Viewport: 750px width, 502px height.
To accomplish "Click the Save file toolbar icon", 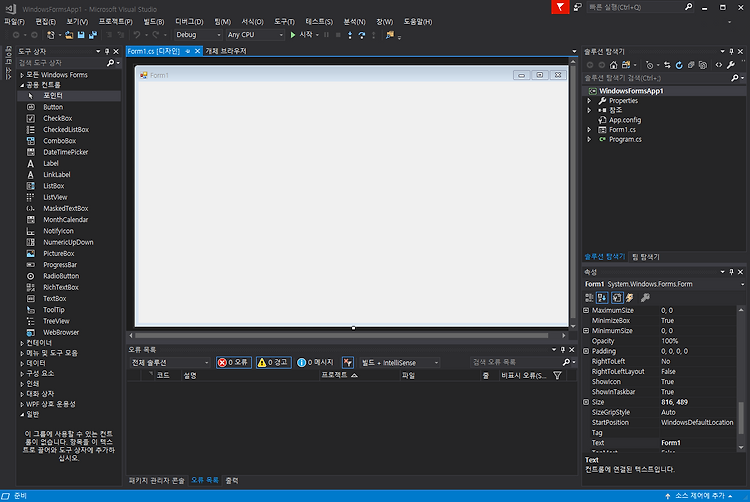I will point(81,35).
